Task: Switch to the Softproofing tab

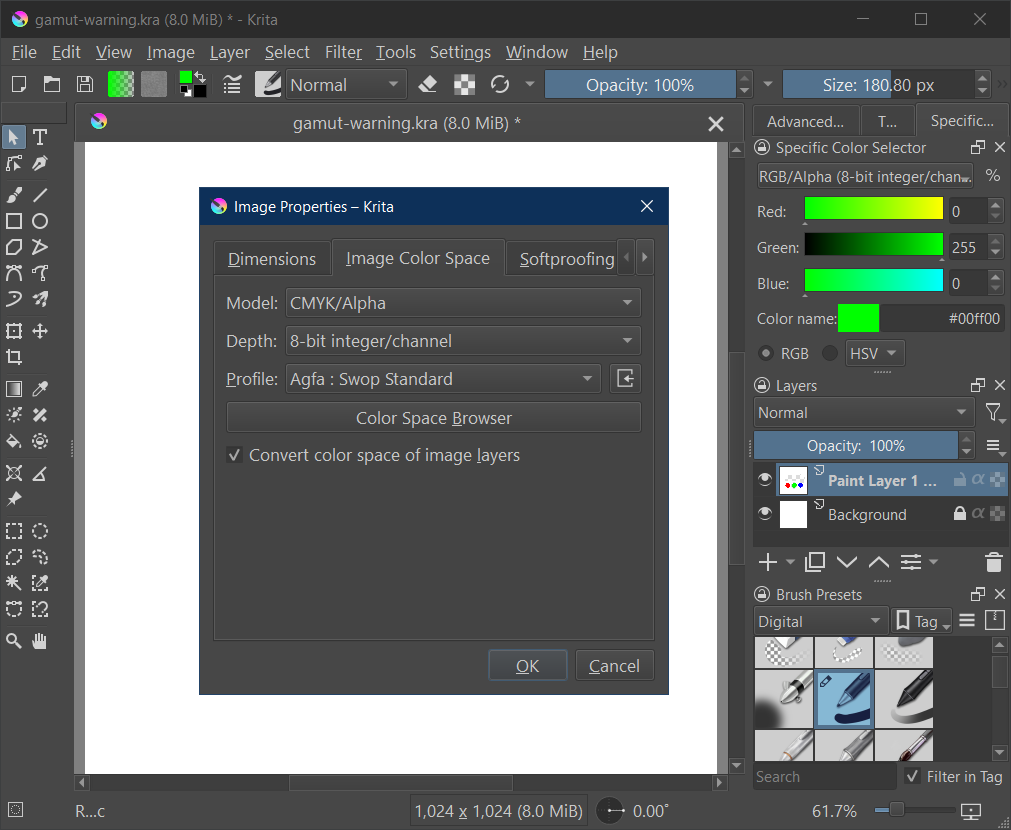Action: [x=566, y=259]
